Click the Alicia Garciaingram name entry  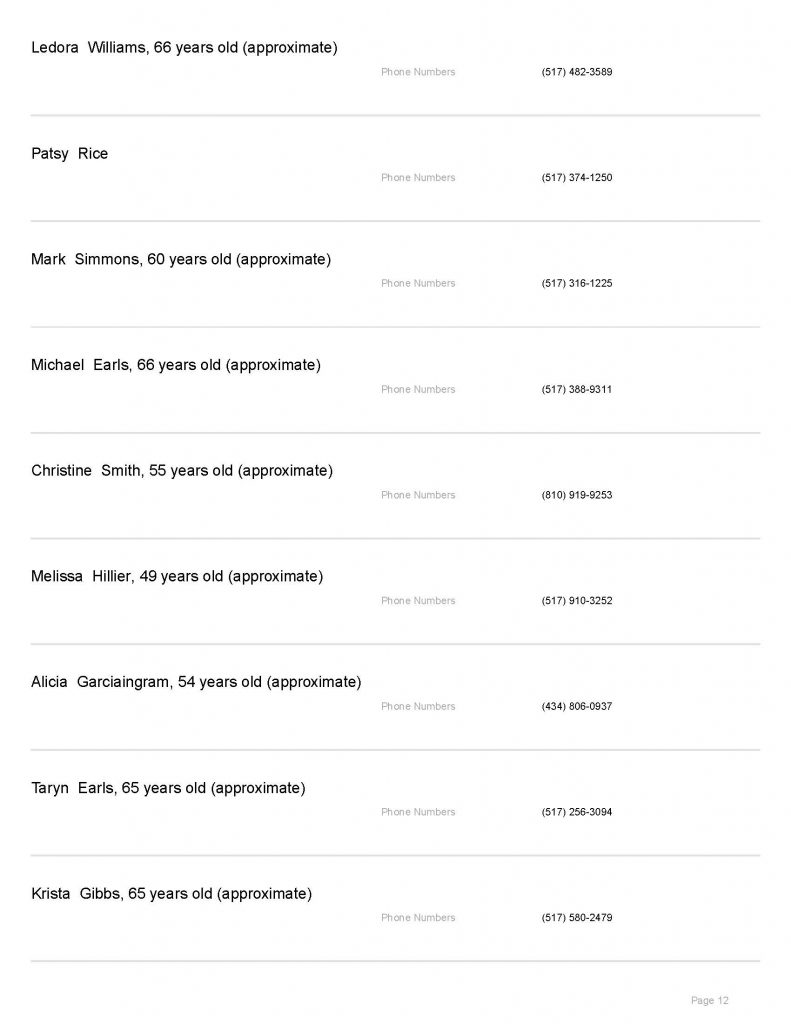pyautogui.click(x=196, y=683)
